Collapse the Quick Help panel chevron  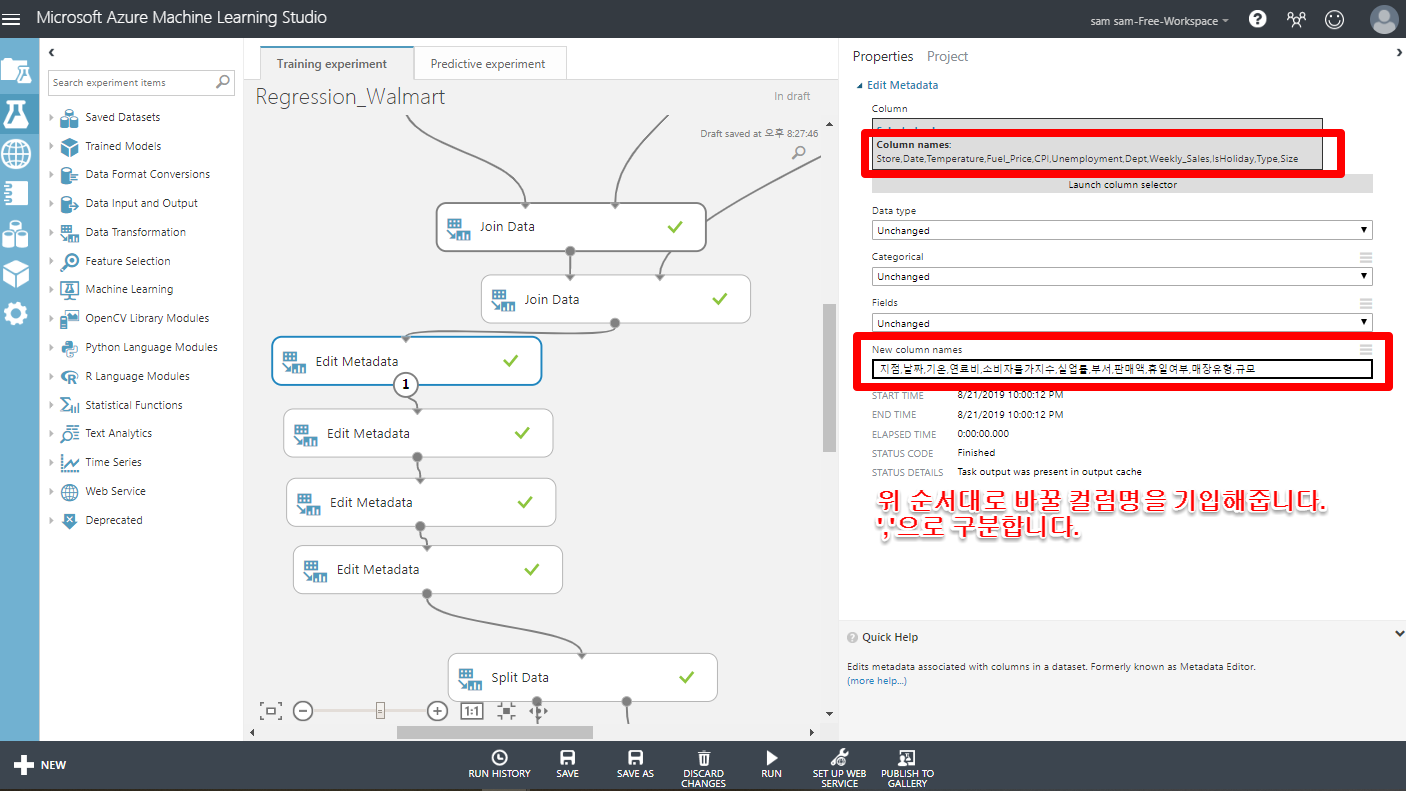coord(1399,634)
